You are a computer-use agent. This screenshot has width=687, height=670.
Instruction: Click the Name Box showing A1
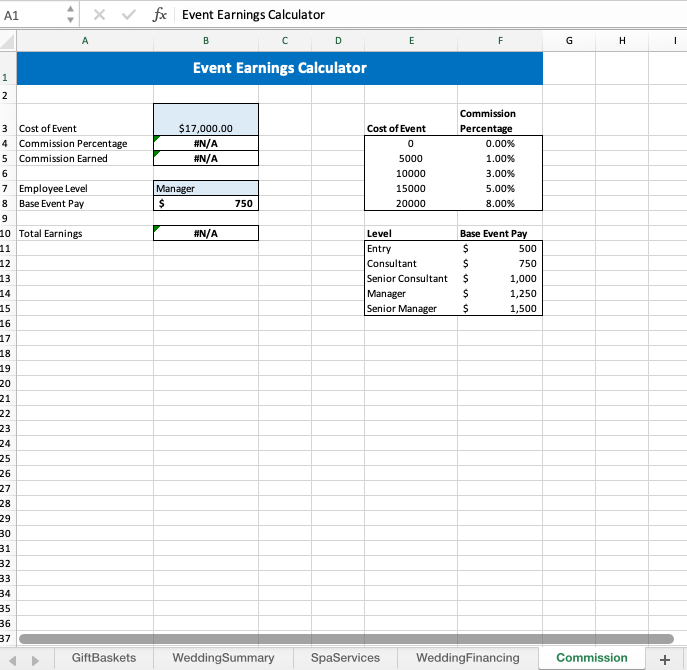coord(33,15)
